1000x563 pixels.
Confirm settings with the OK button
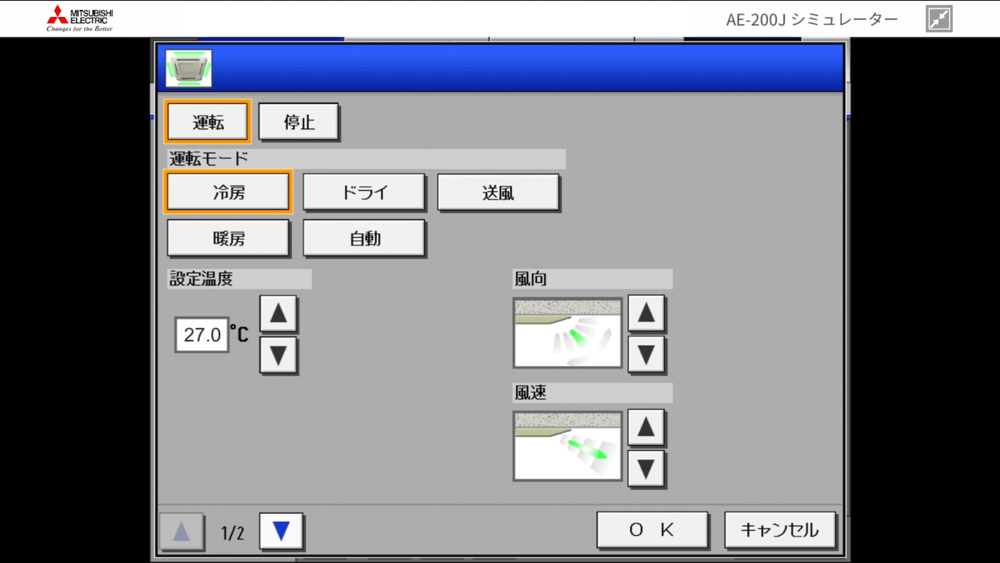coord(652,530)
